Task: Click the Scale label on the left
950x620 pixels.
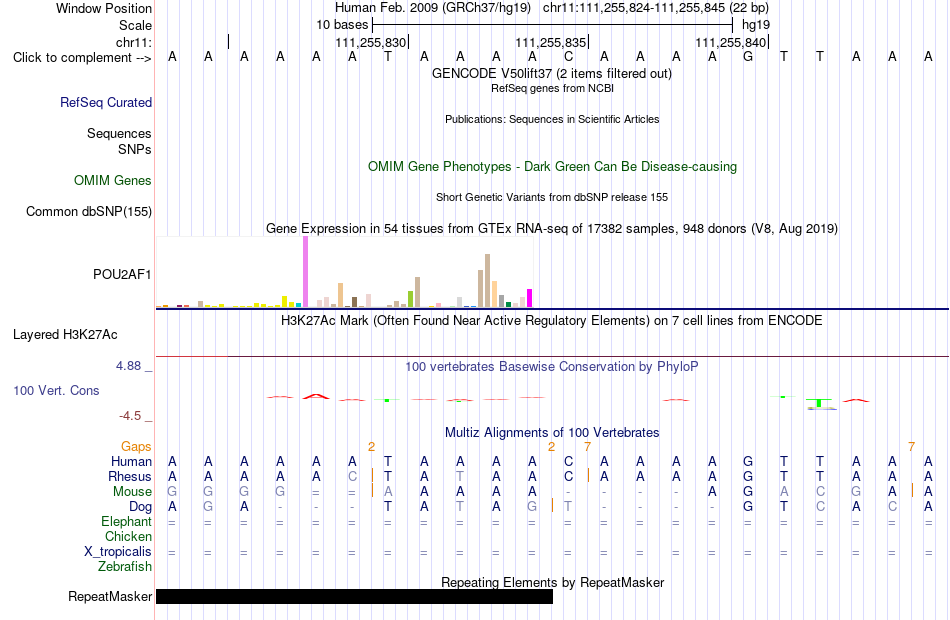Action: point(136,25)
